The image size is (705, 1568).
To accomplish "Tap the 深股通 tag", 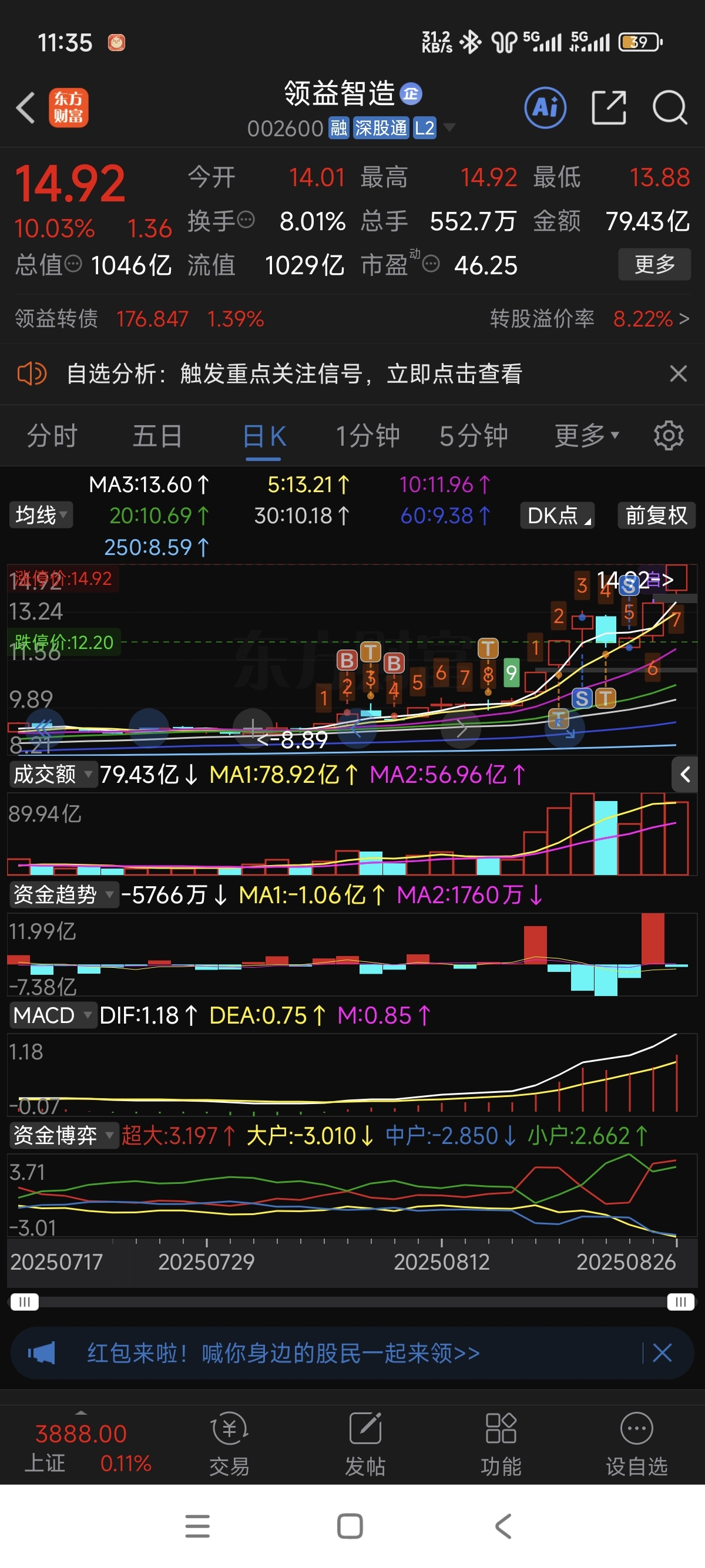I will [x=381, y=128].
